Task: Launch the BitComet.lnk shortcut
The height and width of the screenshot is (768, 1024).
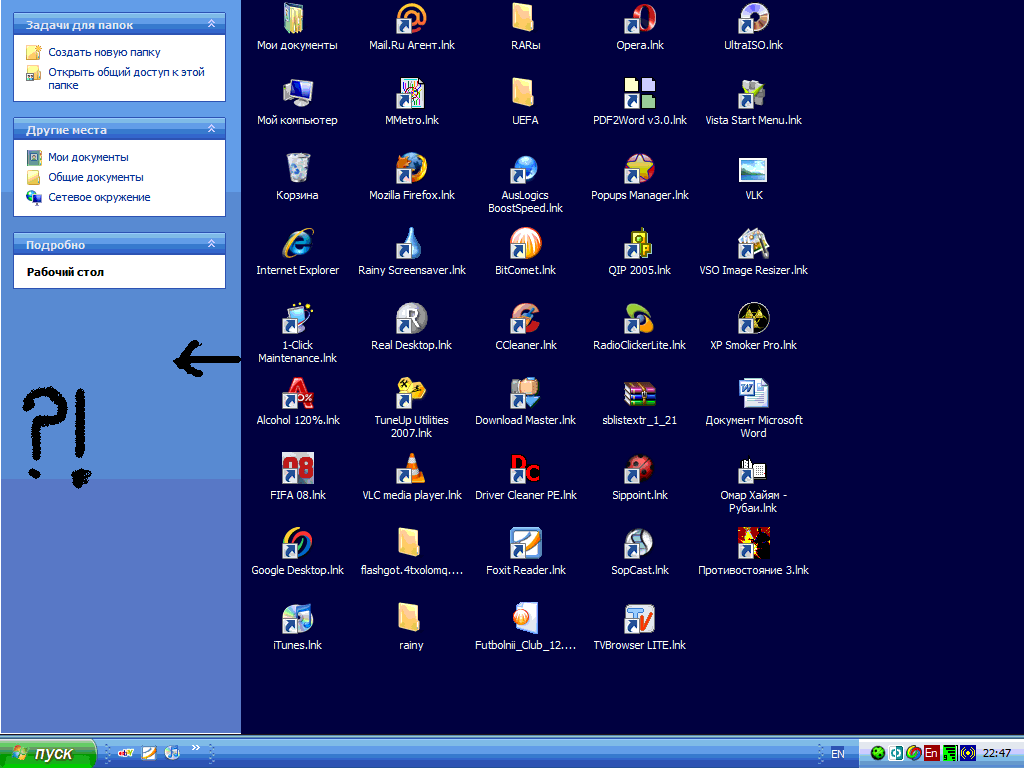Action: coord(525,244)
